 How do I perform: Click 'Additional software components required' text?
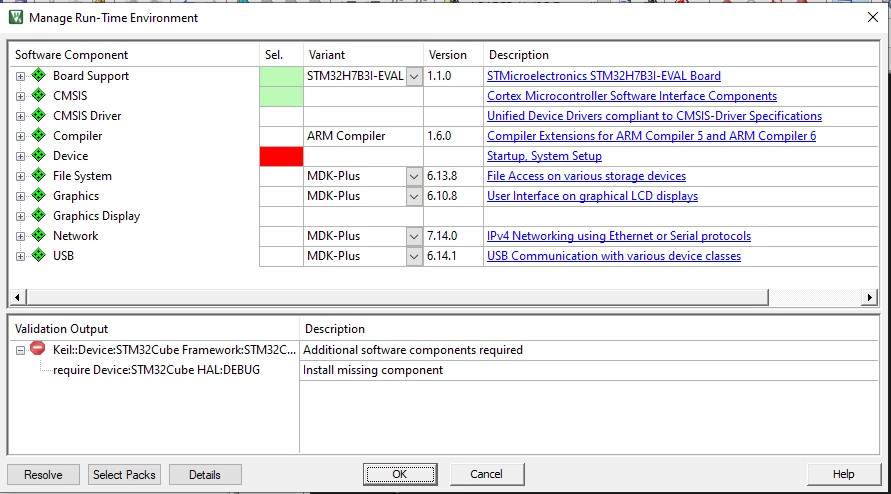pos(413,350)
